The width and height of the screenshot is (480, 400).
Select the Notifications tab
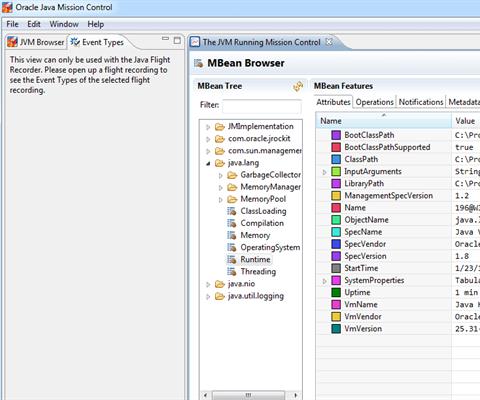coord(421,102)
